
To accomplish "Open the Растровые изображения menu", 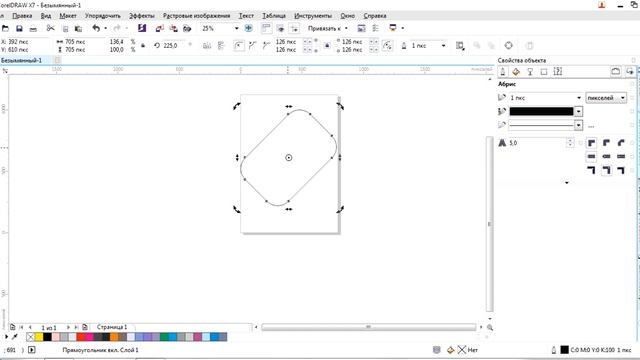I will [196, 16].
